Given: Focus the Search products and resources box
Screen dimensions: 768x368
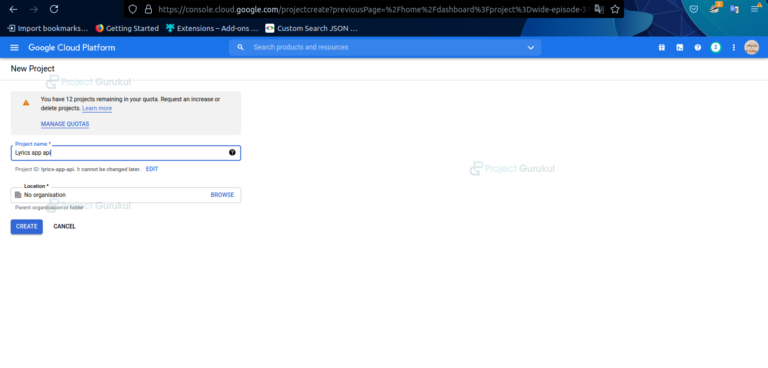Looking at the screenshot, I should (384, 48).
